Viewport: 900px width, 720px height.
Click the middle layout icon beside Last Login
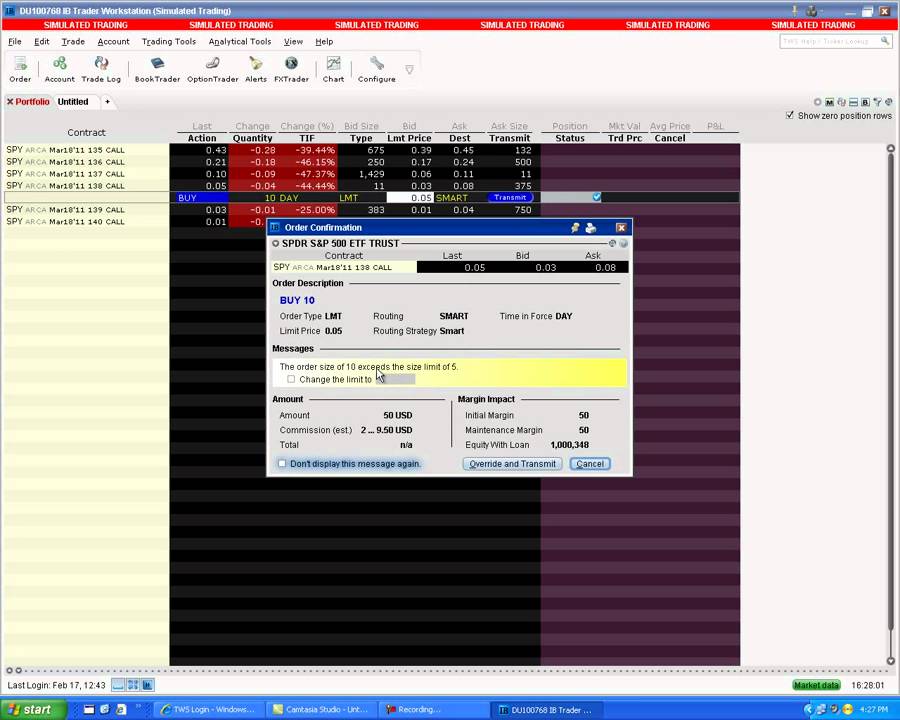(x=133, y=685)
